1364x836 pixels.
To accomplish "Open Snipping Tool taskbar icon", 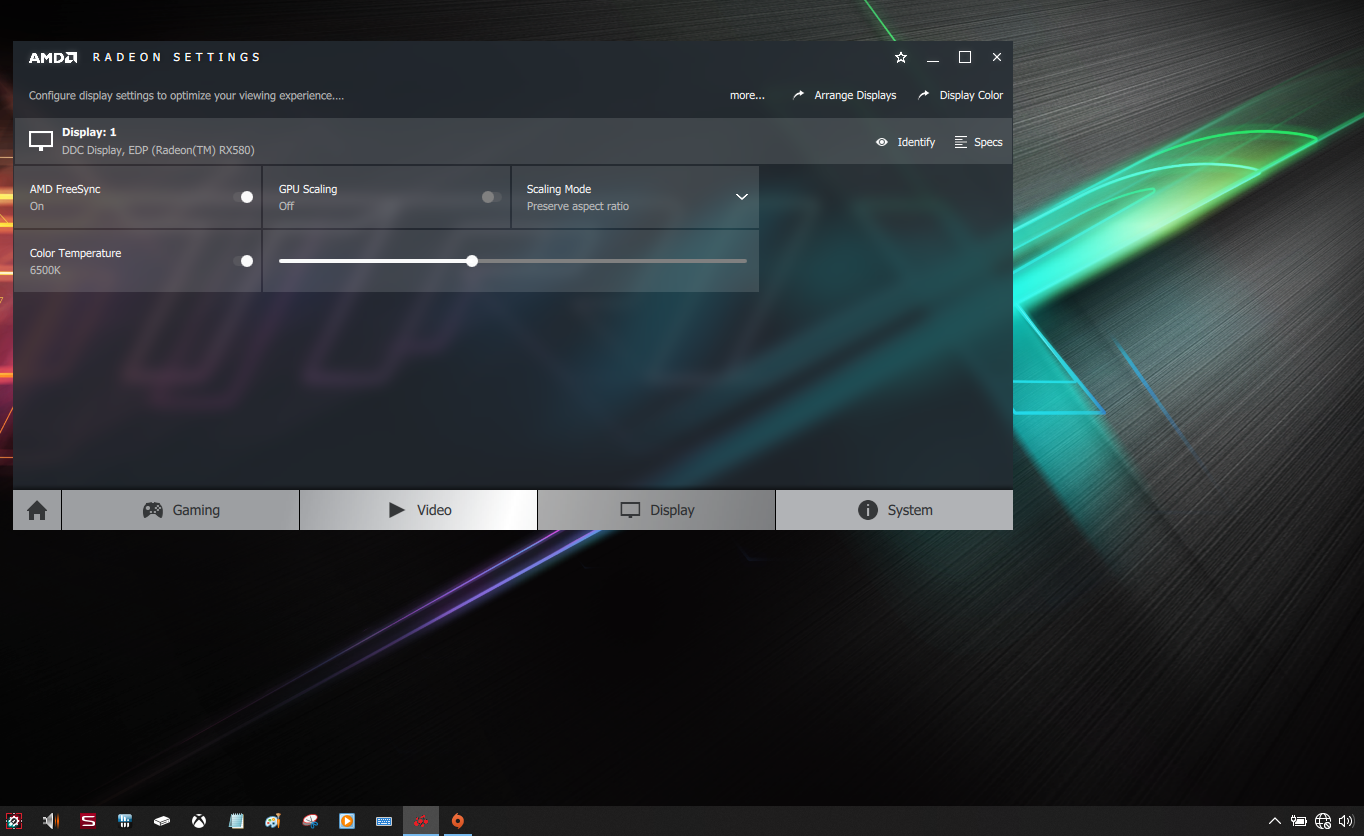I will [310, 821].
